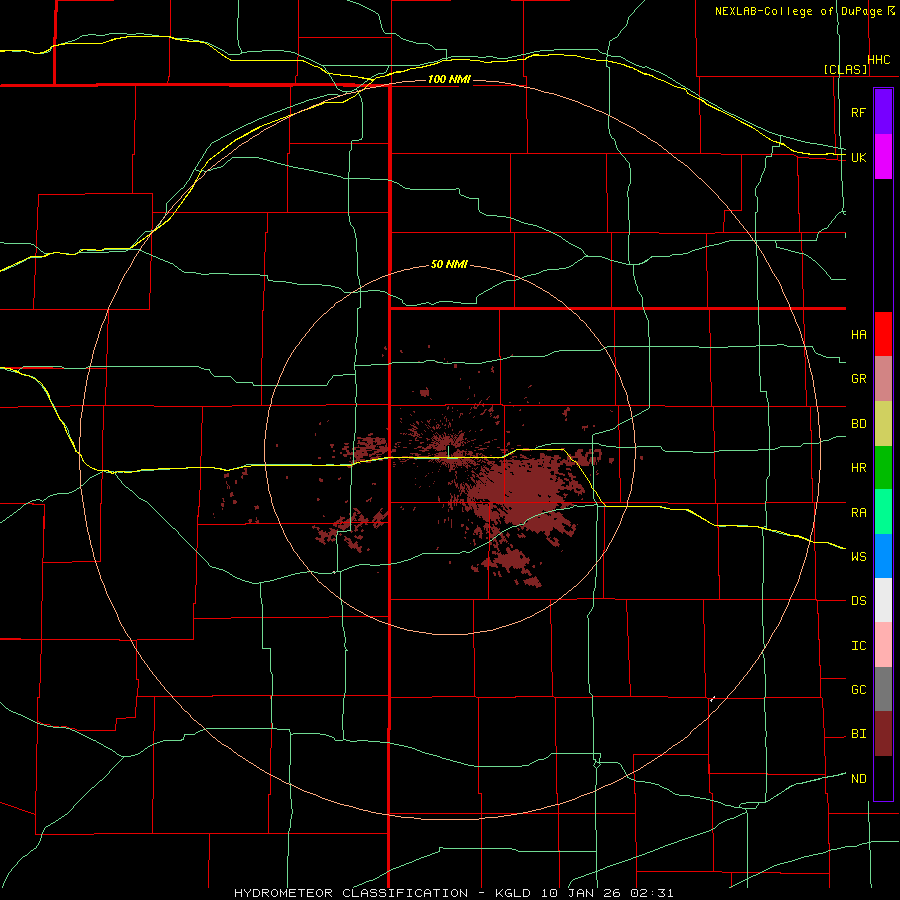The image size is (900, 900).
Task: Click the BI brown legend swatch
Action: (883, 734)
